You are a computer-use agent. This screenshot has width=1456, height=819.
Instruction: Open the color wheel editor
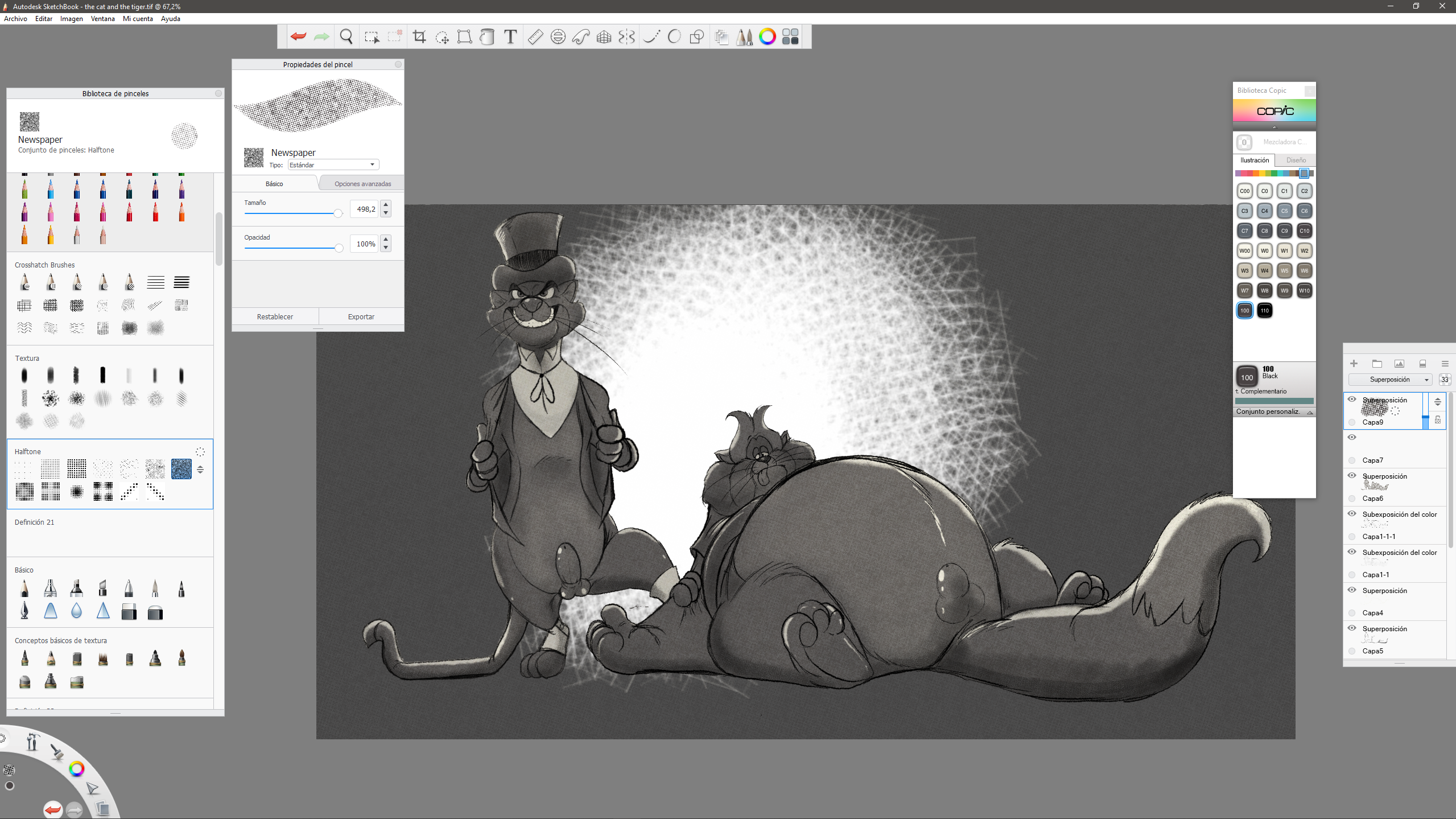767,37
